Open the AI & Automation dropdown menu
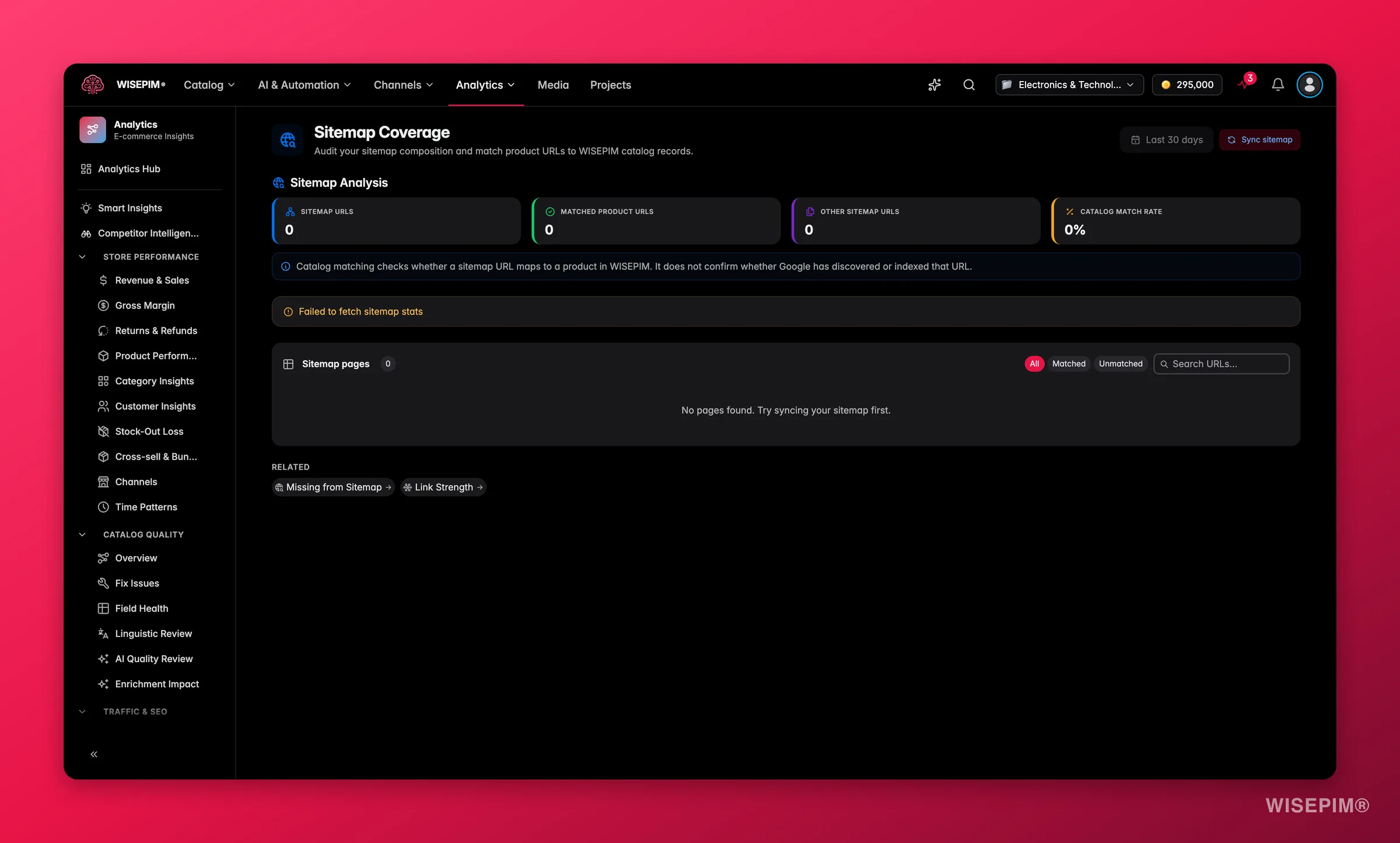The height and width of the screenshot is (843, 1400). (304, 85)
